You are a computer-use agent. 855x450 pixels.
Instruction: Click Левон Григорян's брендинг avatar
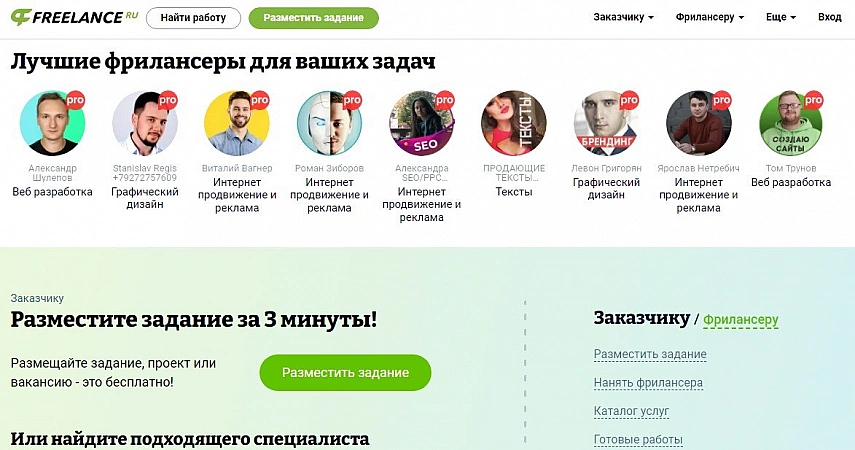pyautogui.click(x=606, y=123)
